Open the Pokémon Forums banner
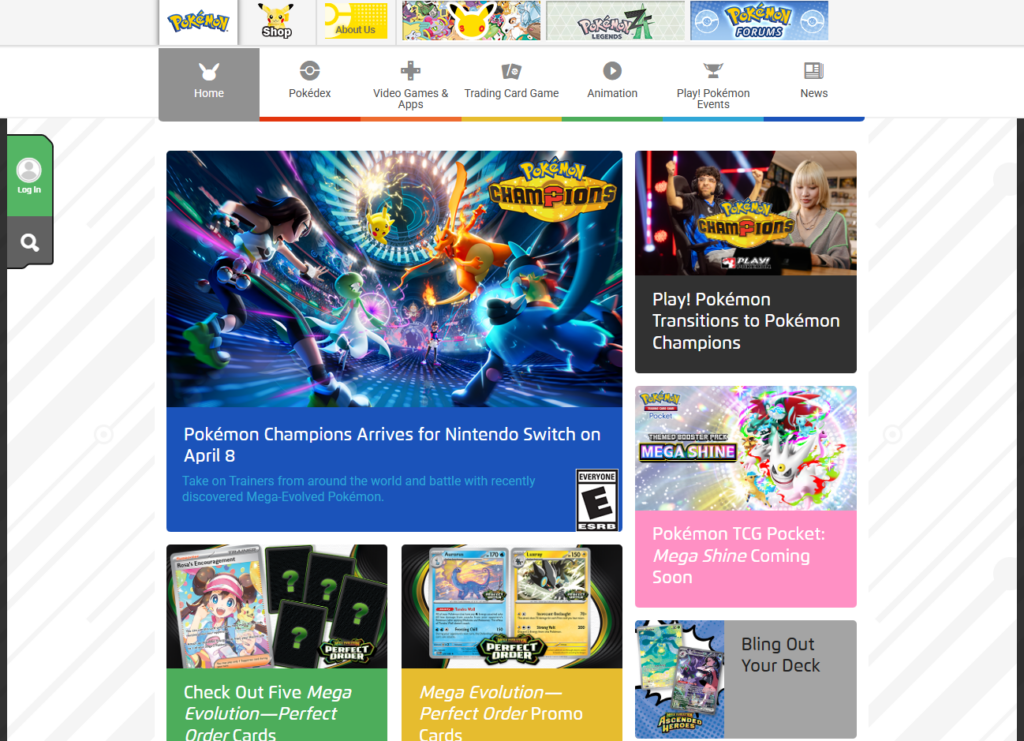The image size is (1024, 741). [x=758, y=21]
